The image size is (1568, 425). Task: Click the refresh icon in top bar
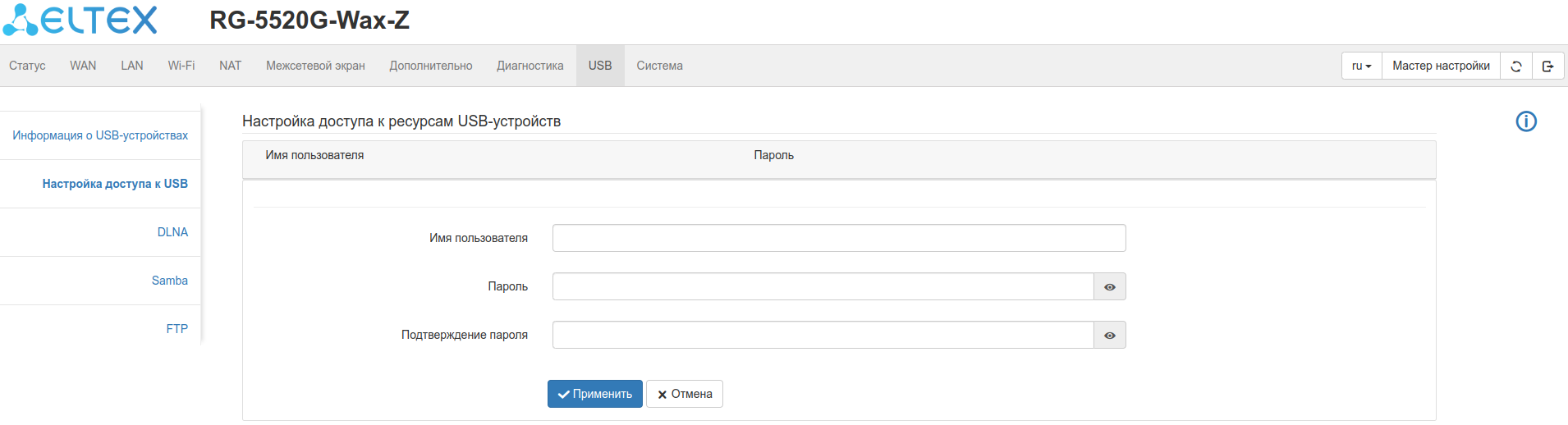[1516, 66]
